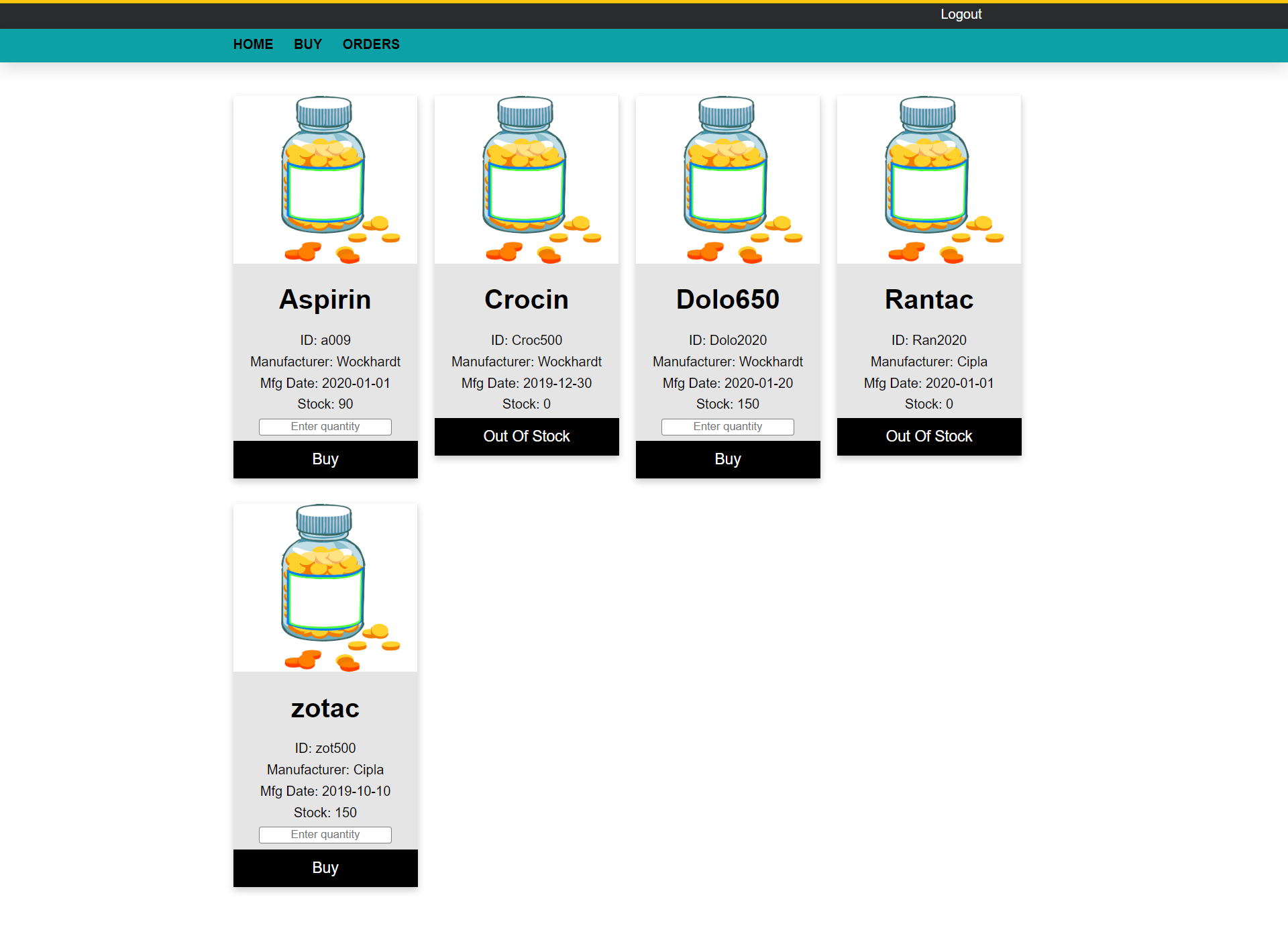Click the Crocin product title
The image size is (1288, 928).
tap(526, 300)
